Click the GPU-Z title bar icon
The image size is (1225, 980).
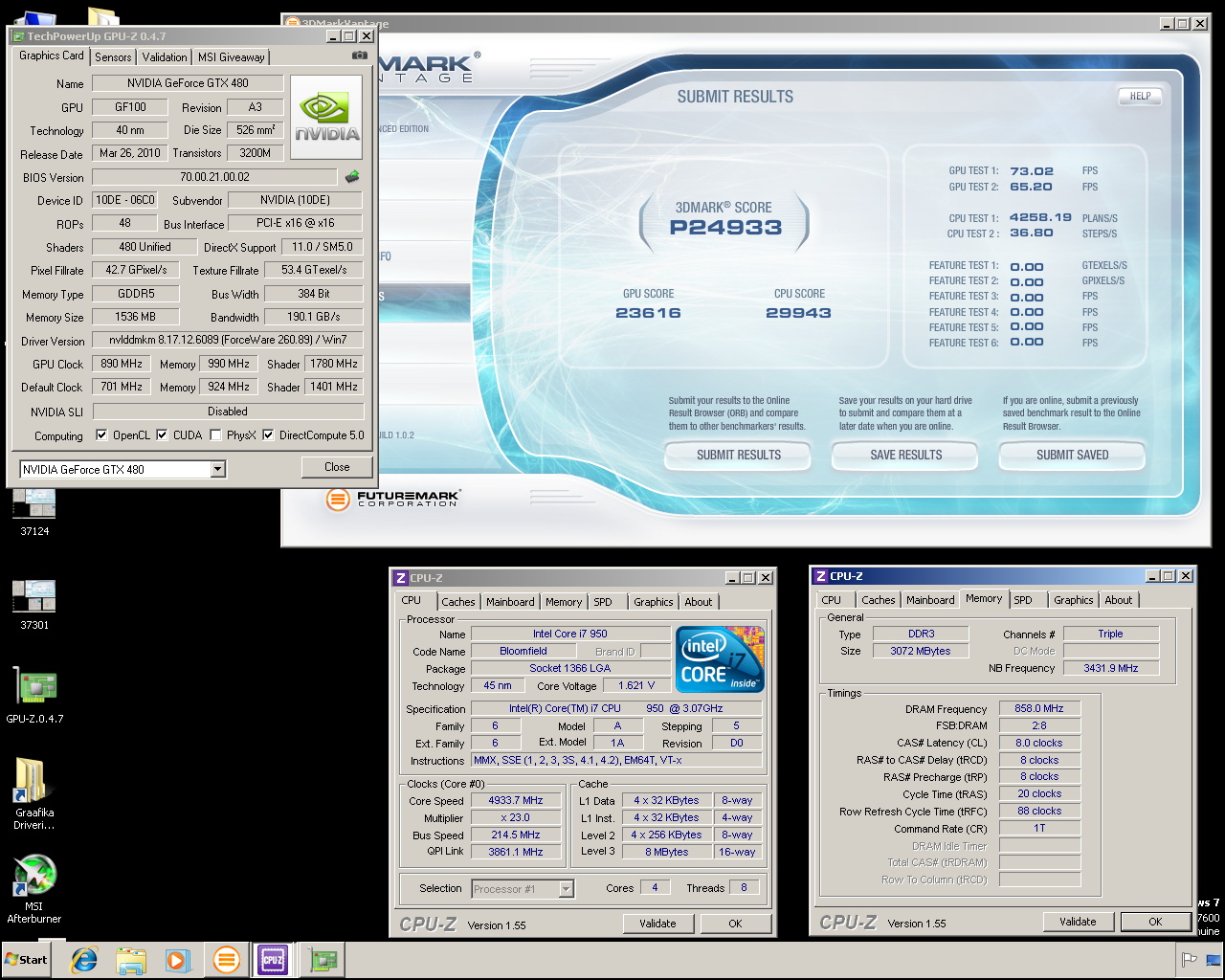(18, 36)
